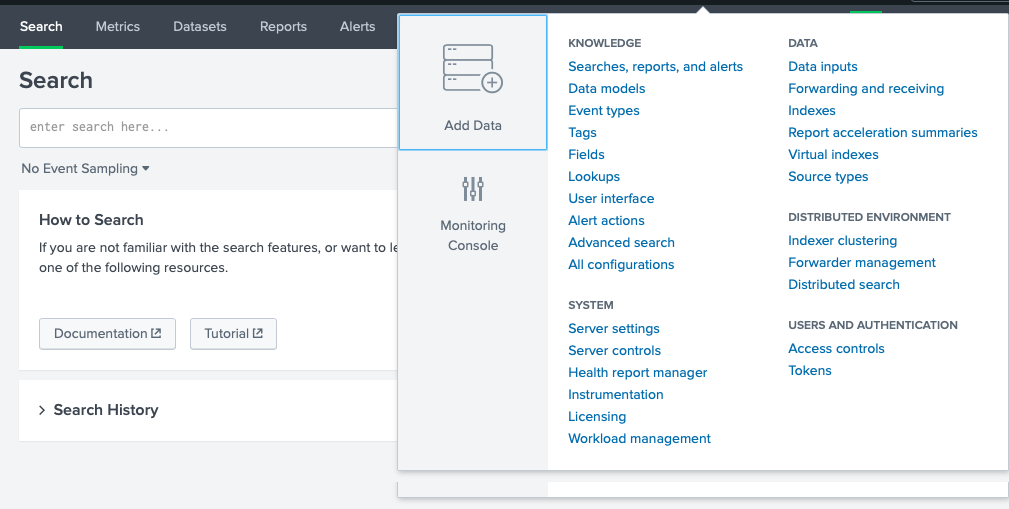The height and width of the screenshot is (509, 1009).
Task: Click external link icon on Documentation button
Action: [156, 334]
